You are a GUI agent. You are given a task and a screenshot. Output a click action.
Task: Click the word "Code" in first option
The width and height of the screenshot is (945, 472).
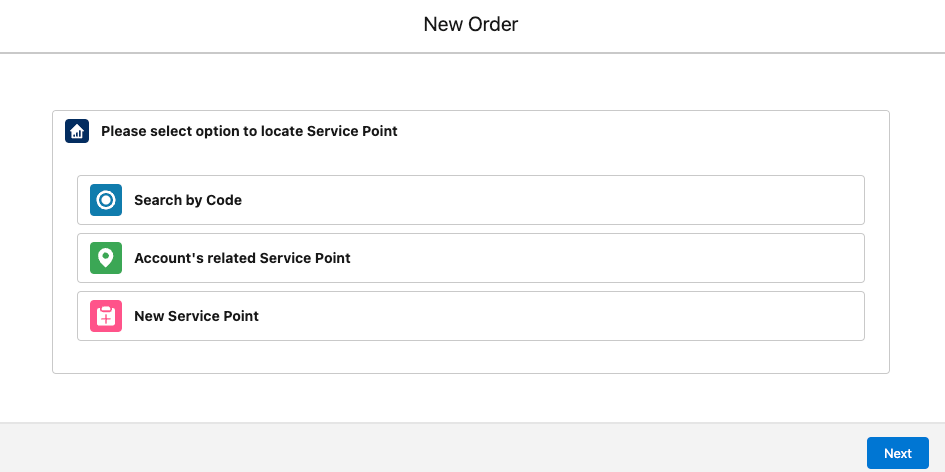(224, 200)
